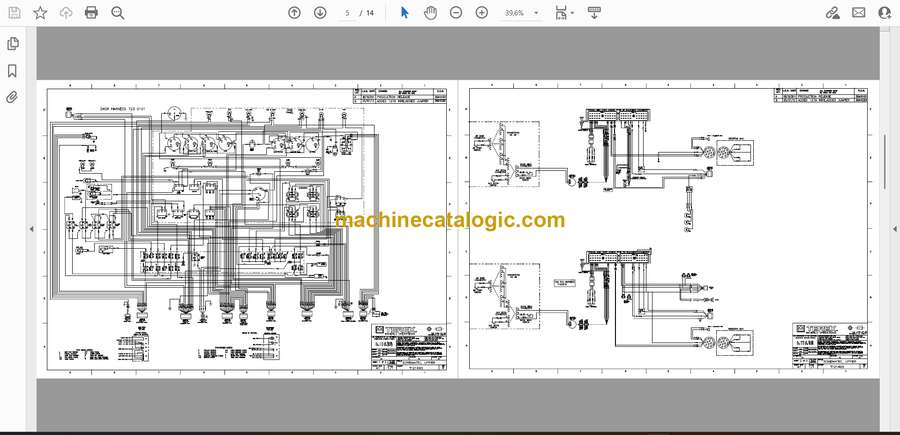Bookmark this document with the star icon
The width and height of the screenshot is (900, 435).
pyautogui.click(x=40, y=13)
